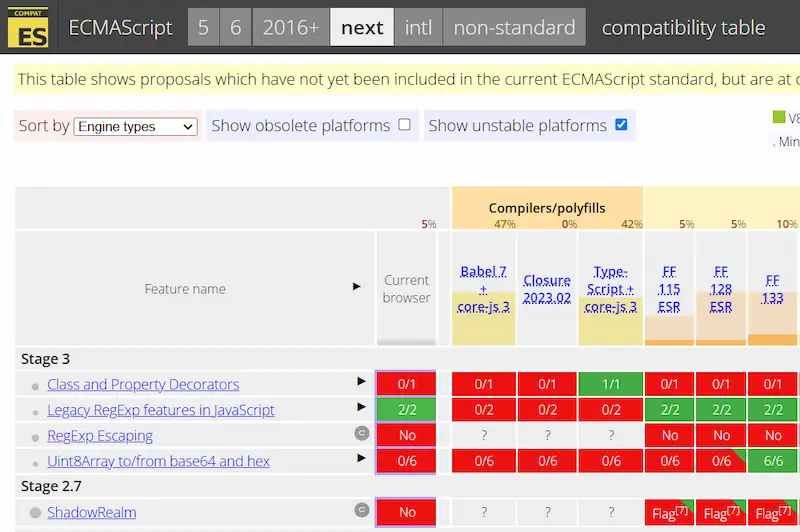Open Class and Property Decorators link

[143, 385]
